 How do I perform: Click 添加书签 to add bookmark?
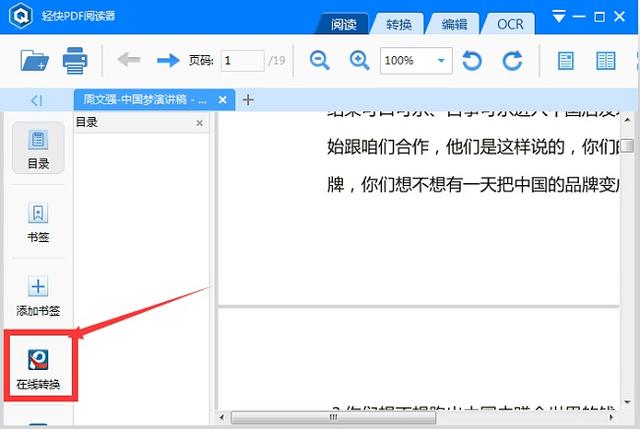[x=38, y=296]
